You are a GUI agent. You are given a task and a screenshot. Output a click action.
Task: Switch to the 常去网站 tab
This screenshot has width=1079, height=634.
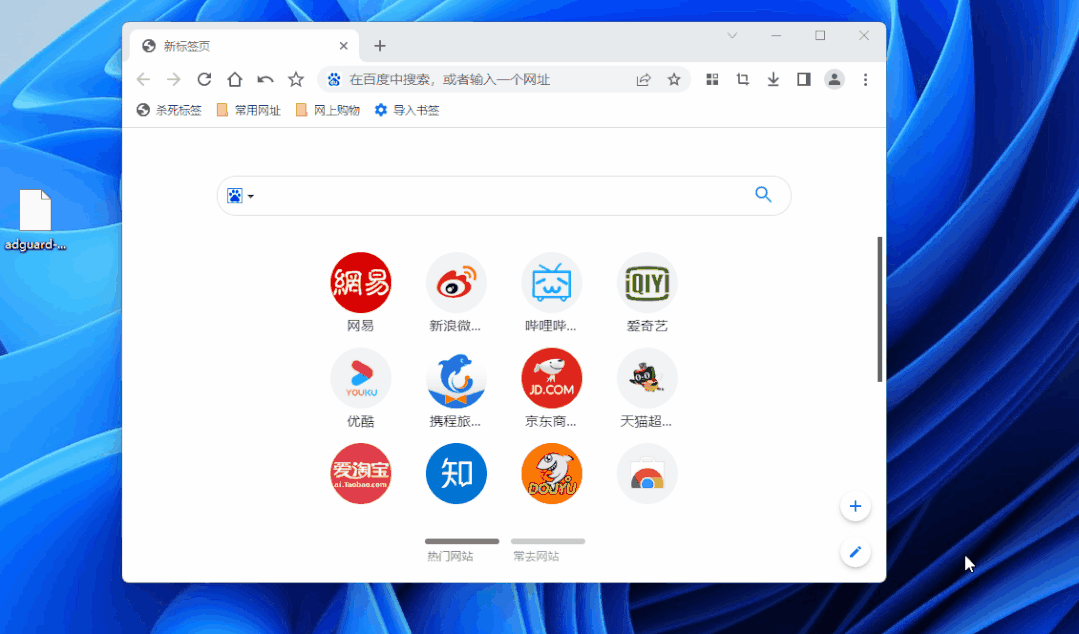tap(548, 551)
